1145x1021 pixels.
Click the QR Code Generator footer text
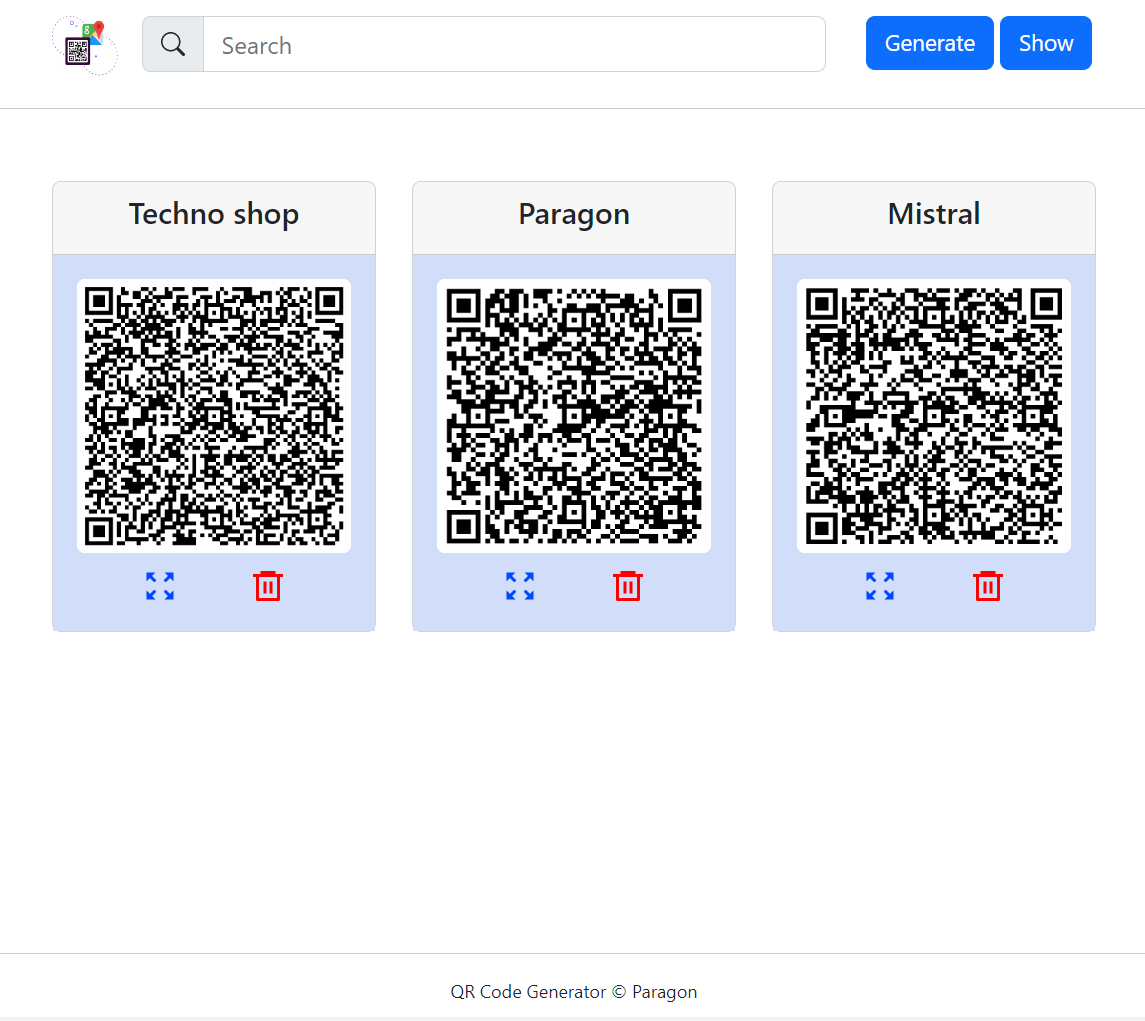tap(574, 992)
